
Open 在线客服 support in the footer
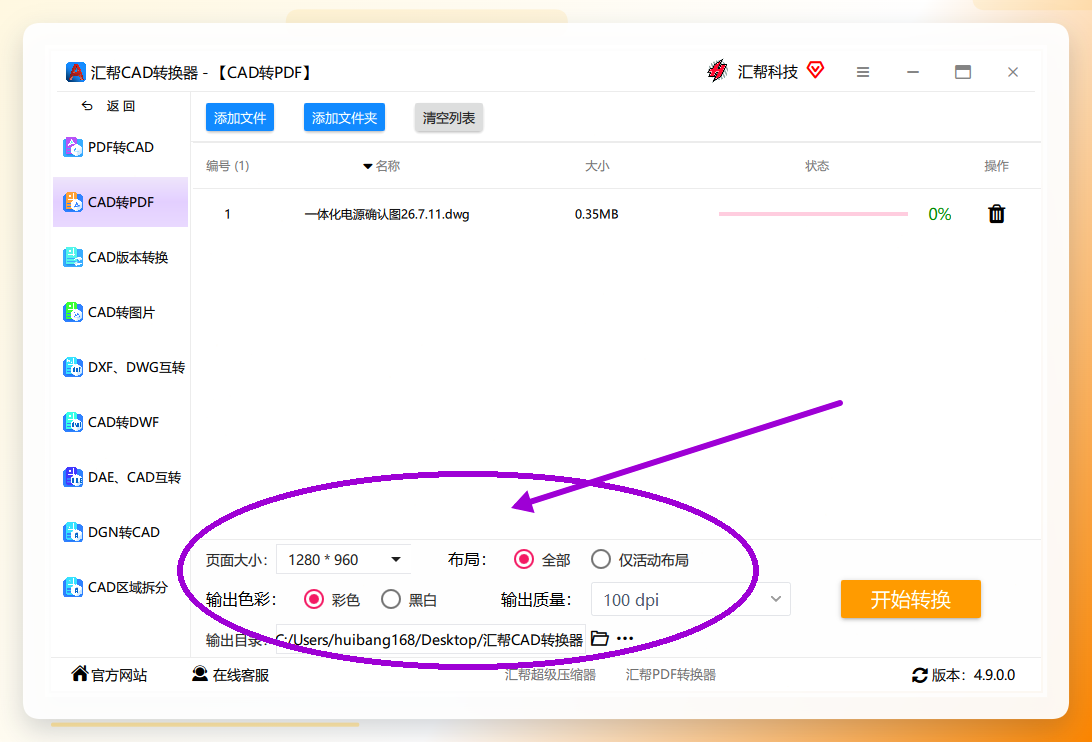[x=231, y=674]
